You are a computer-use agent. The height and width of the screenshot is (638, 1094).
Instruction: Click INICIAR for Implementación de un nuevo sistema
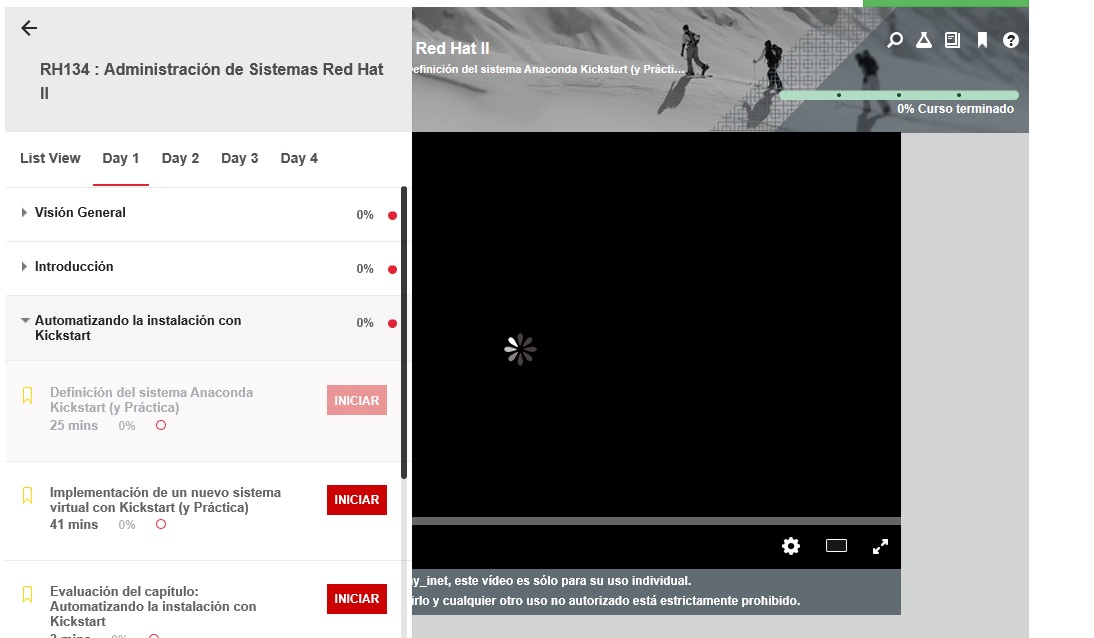356,500
